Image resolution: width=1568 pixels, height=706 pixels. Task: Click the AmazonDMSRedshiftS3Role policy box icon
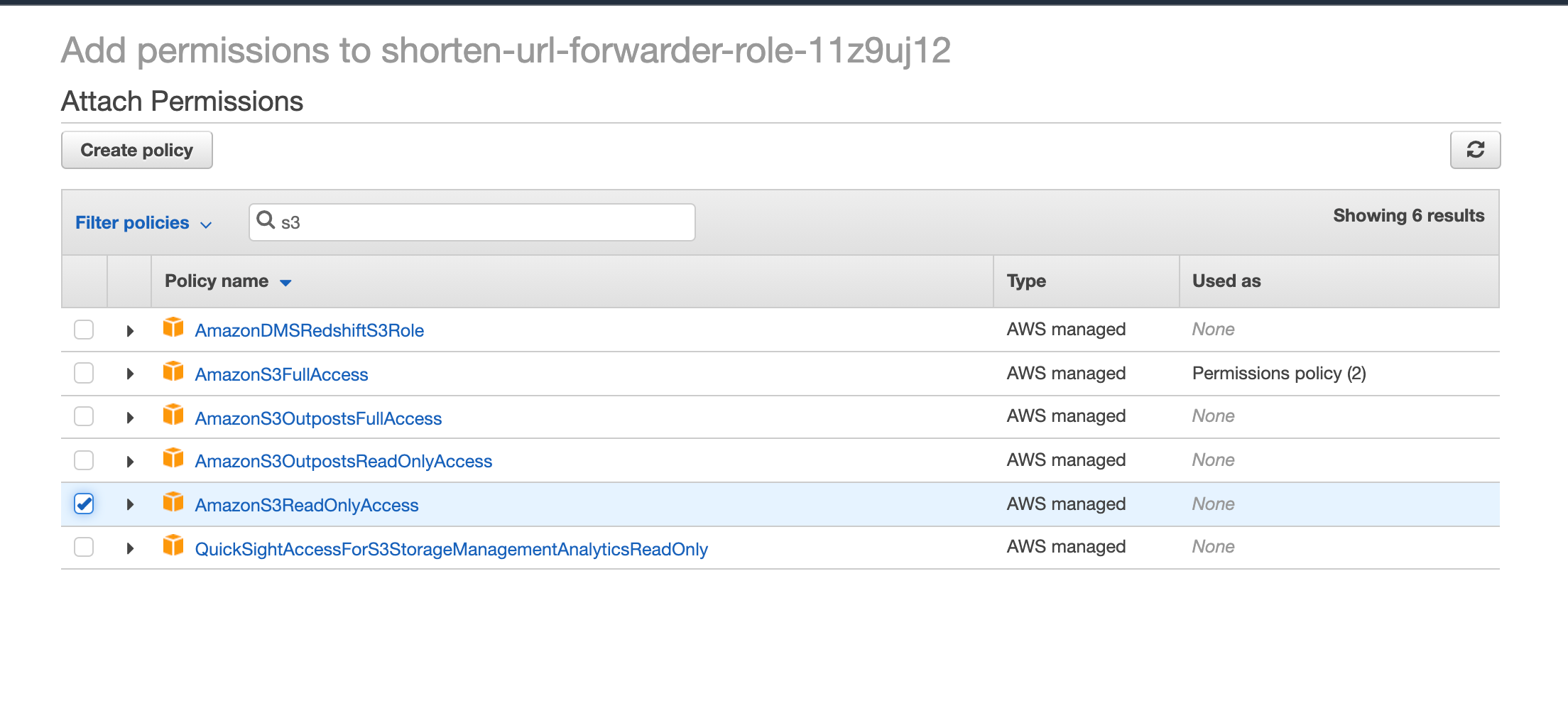click(173, 327)
